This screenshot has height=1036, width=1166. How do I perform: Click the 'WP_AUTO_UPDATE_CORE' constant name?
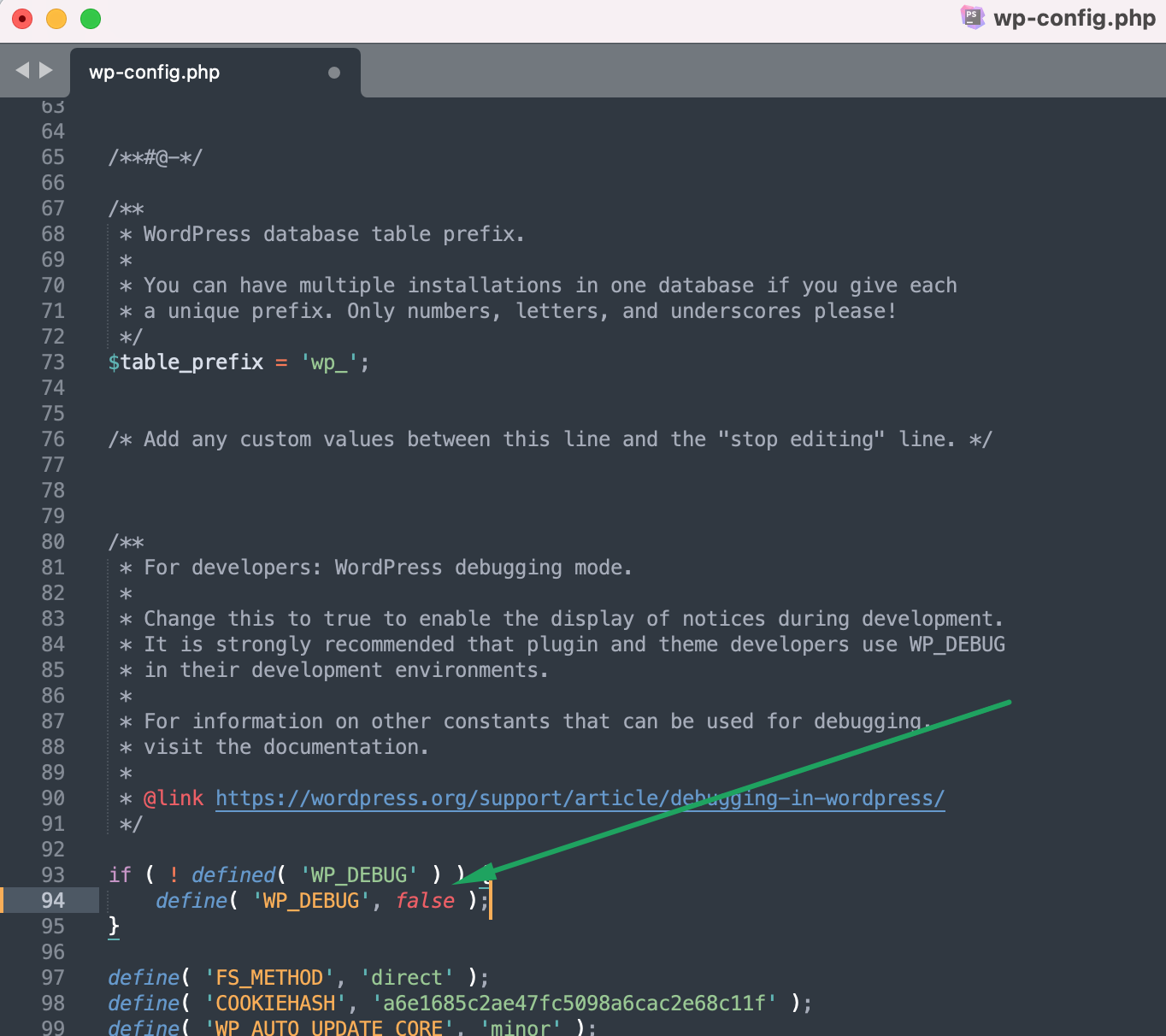[329, 1027]
